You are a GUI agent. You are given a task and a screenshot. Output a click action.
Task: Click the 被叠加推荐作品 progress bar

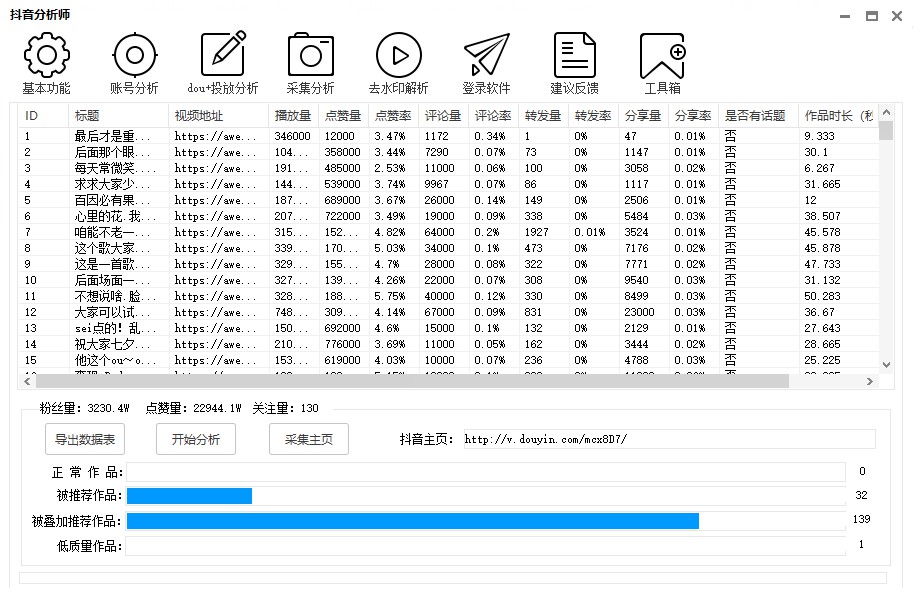click(486, 521)
